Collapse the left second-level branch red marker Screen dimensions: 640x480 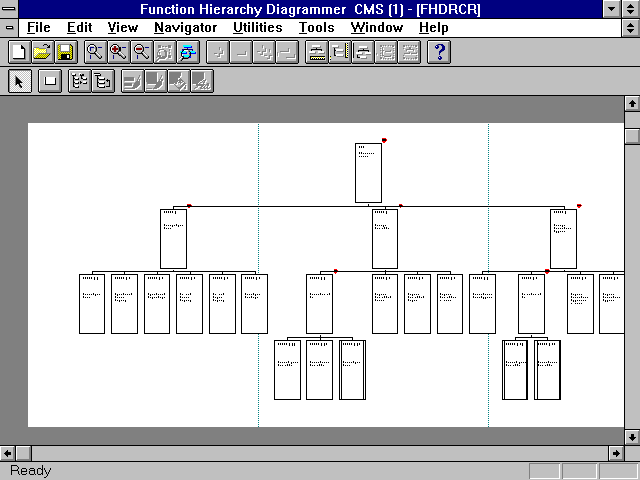point(189,206)
